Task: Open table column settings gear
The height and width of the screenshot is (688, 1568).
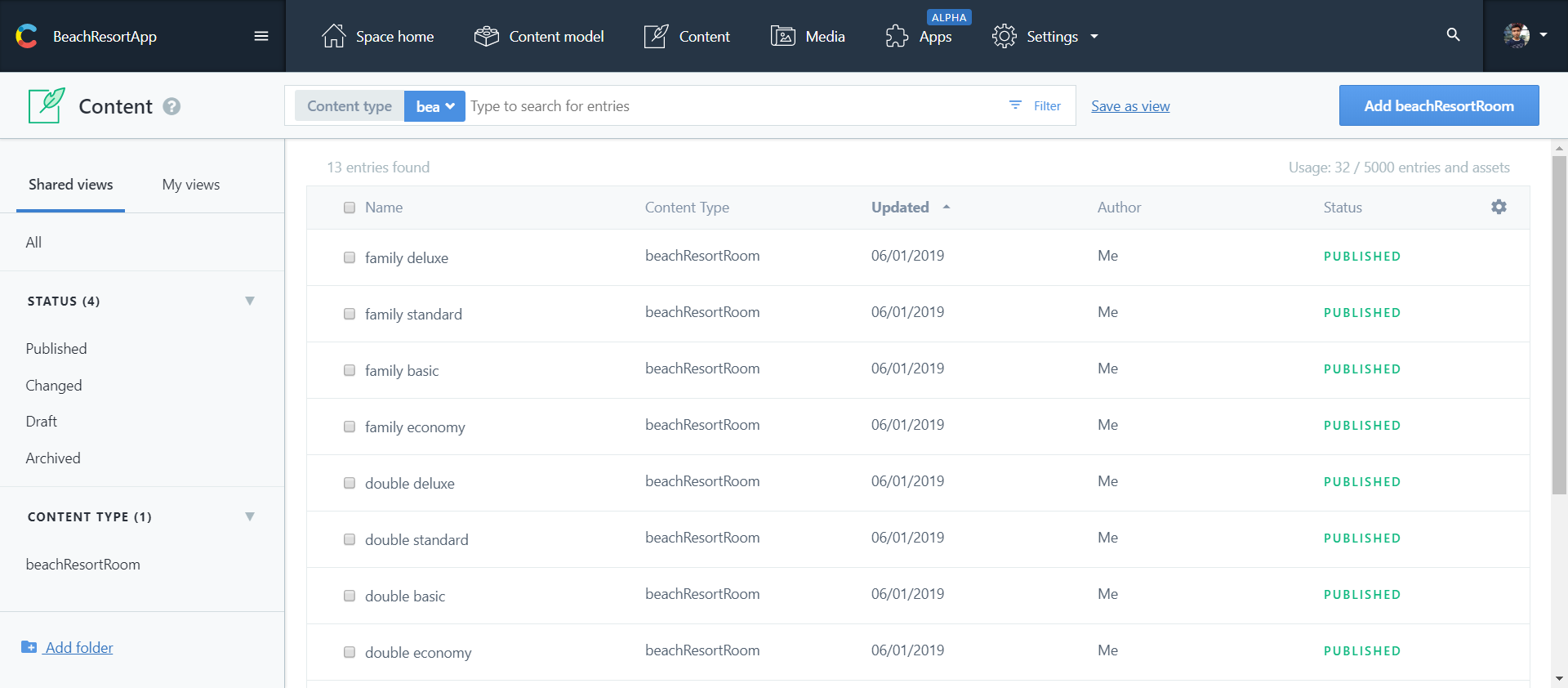Action: click(x=1499, y=207)
